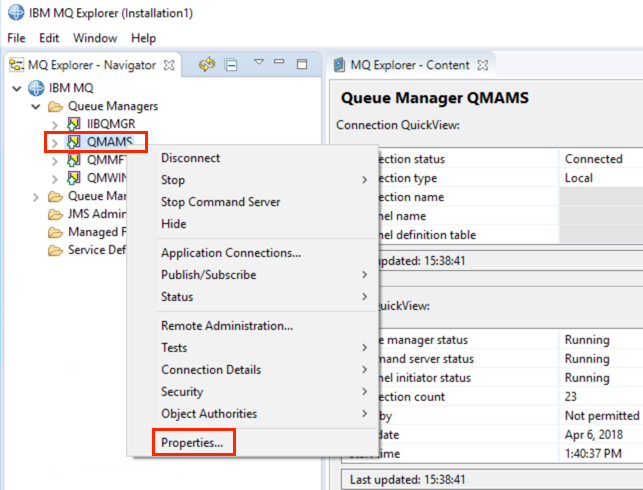Click the Managed File Transfer folder icon
The width and height of the screenshot is (643, 490).
click(x=55, y=232)
